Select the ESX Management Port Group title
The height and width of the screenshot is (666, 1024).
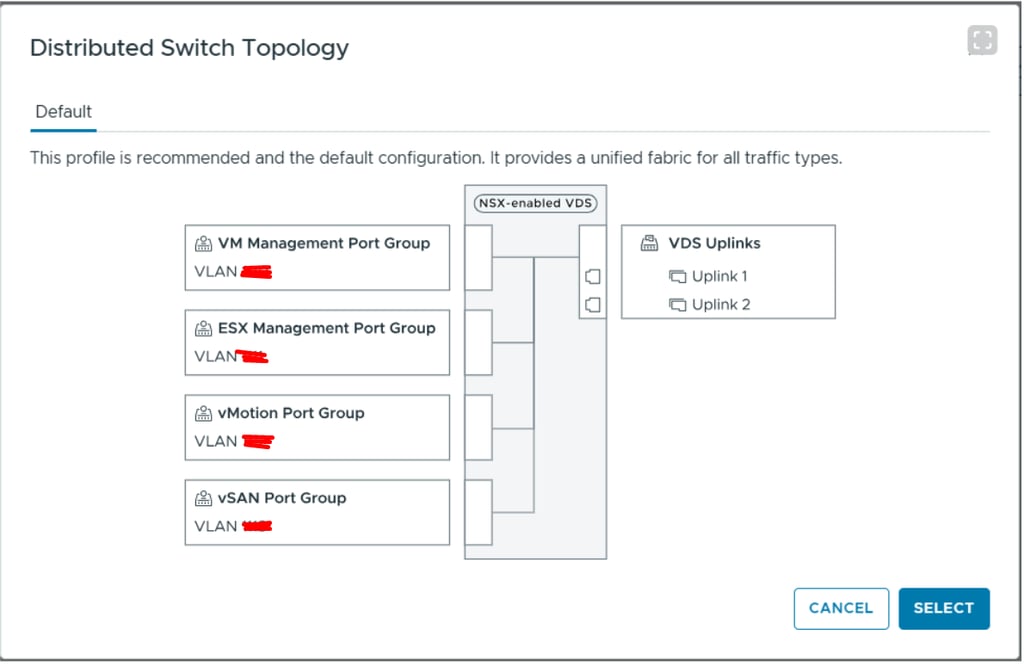(327, 328)
